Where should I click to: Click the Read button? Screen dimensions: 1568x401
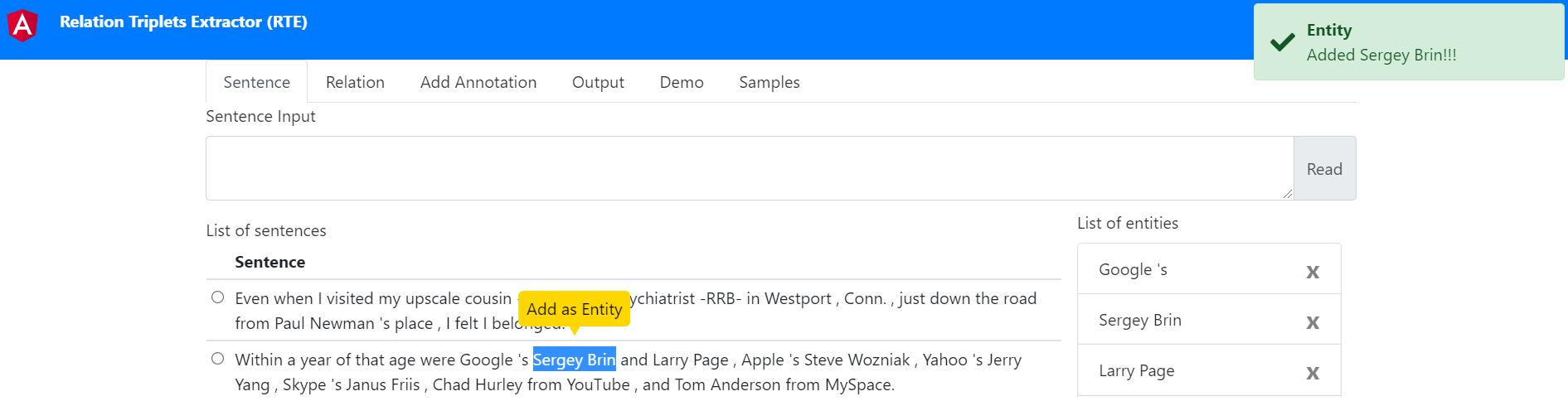pyautogui.click(x=1324, y=168)
